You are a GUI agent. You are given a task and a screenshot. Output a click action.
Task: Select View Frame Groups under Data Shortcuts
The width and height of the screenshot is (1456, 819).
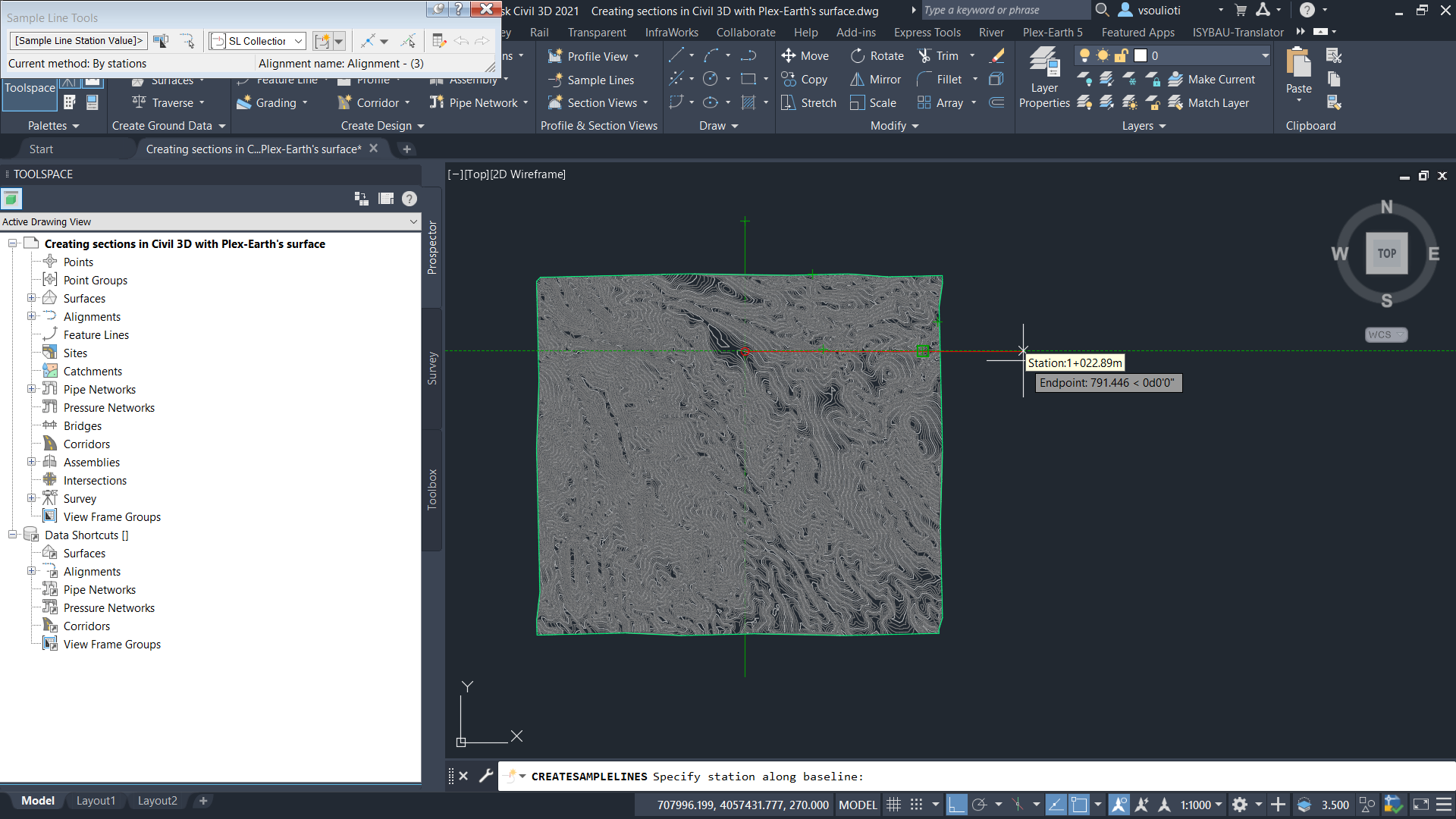(x=111, y=644)
